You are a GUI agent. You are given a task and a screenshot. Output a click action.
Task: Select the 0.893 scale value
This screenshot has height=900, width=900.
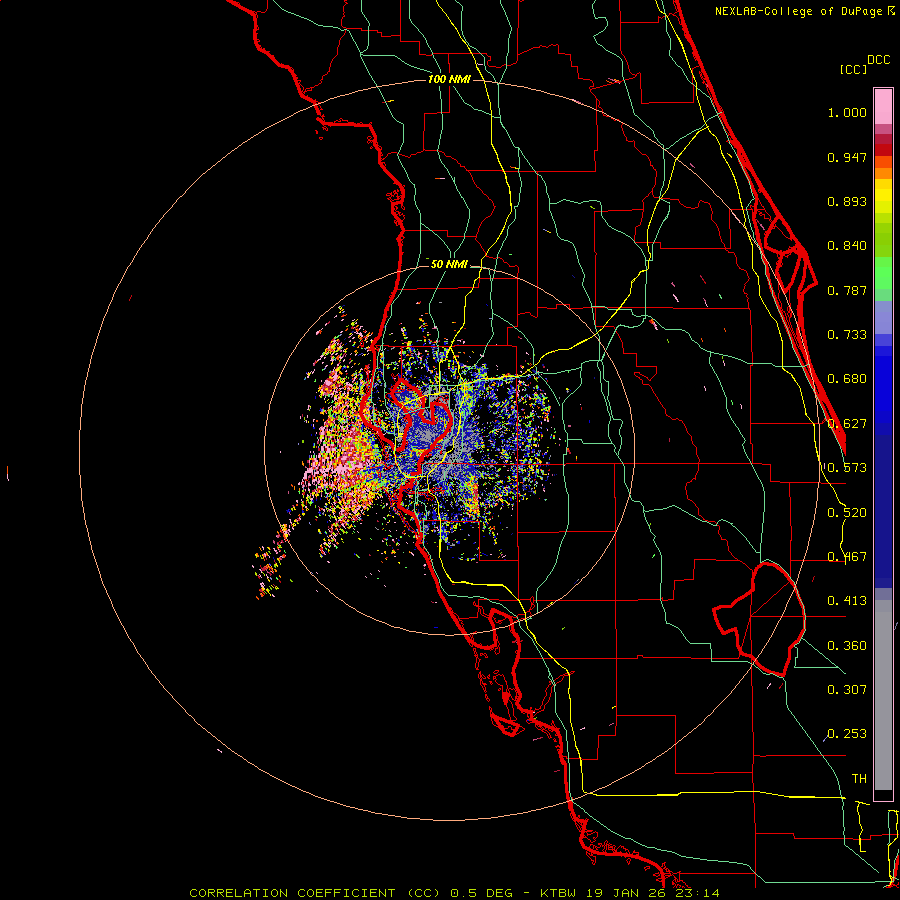(x=847, y=201)
